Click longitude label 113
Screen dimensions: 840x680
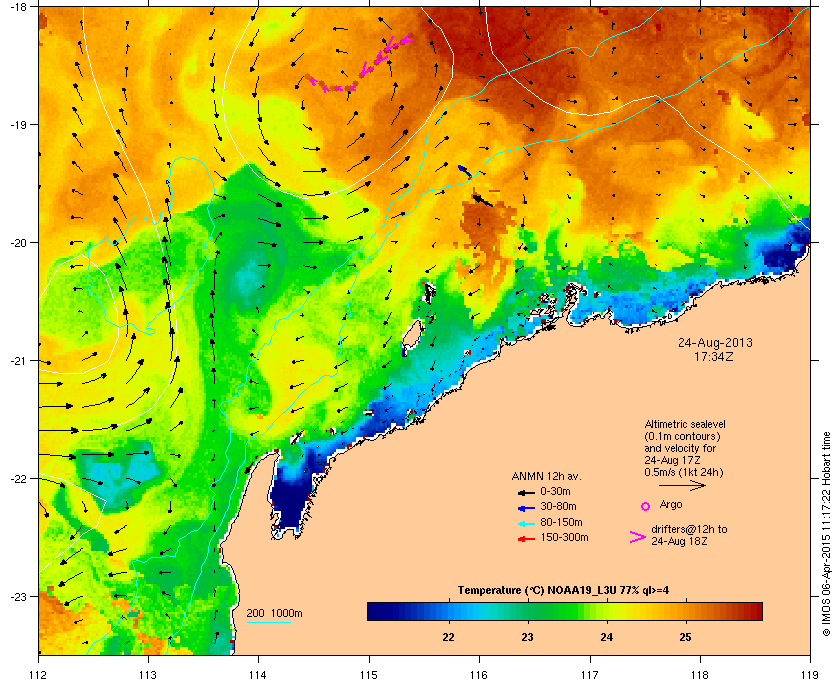148,675
